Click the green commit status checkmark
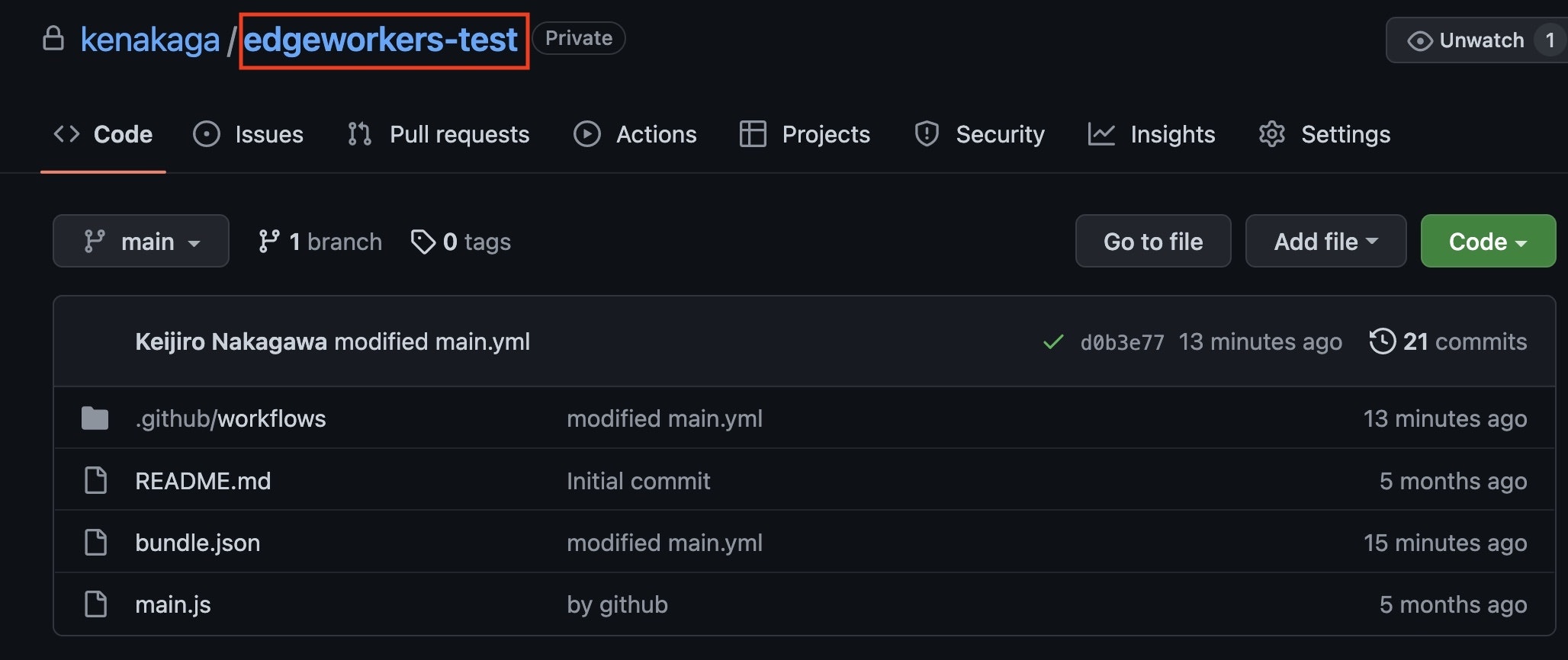 pos(1053,342)
